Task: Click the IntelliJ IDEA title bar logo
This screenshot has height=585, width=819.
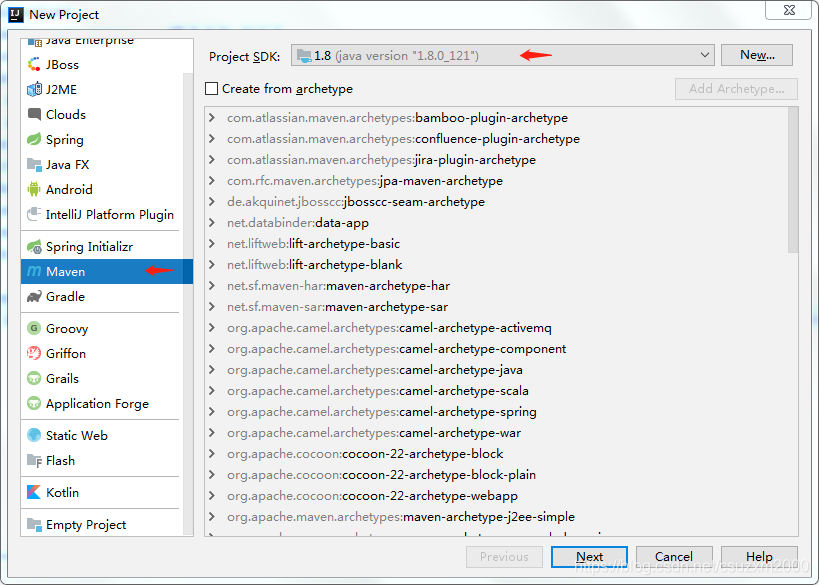Action: pos(16,15)
